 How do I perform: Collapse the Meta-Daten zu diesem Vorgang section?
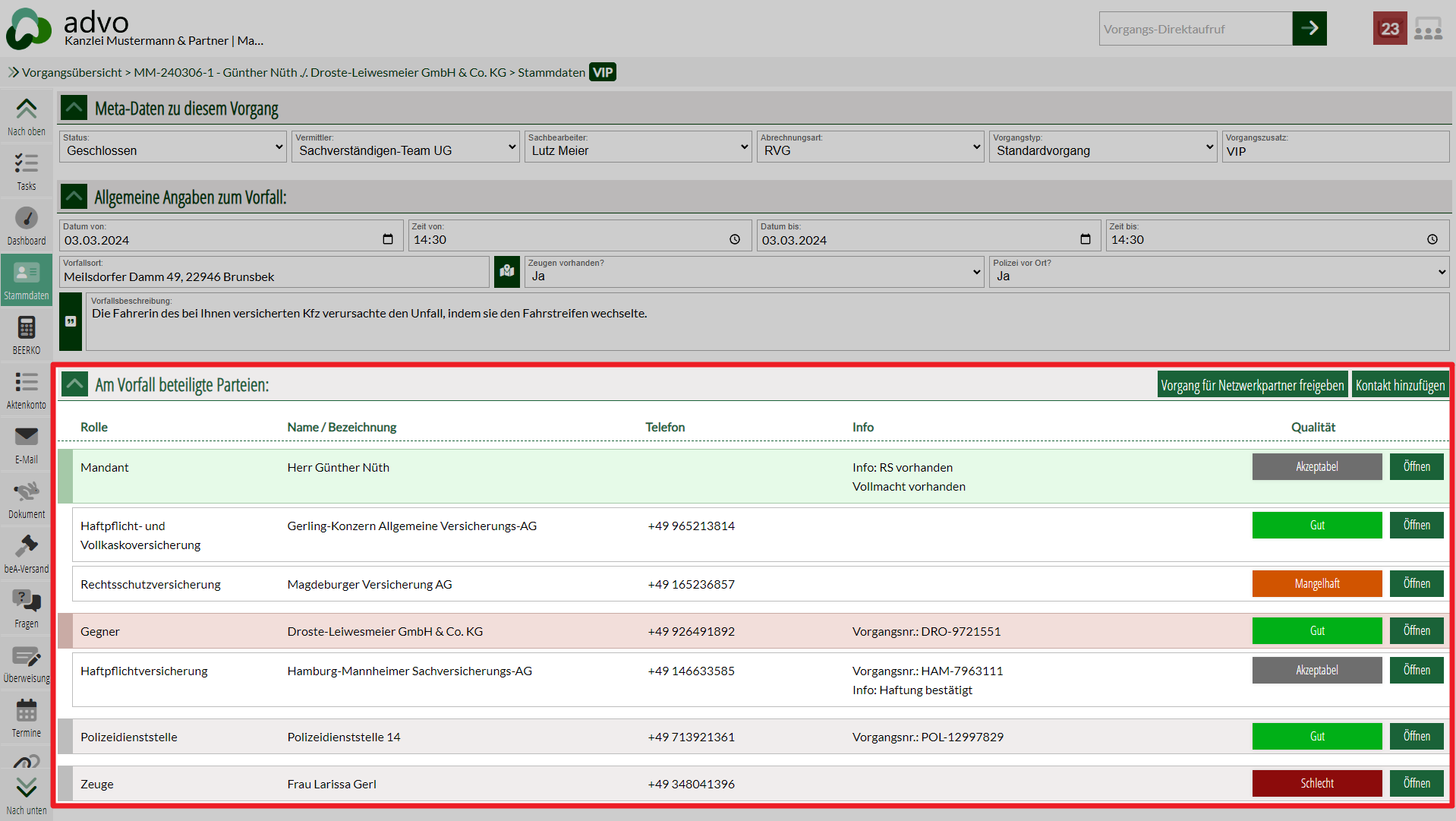click(74, 109)
